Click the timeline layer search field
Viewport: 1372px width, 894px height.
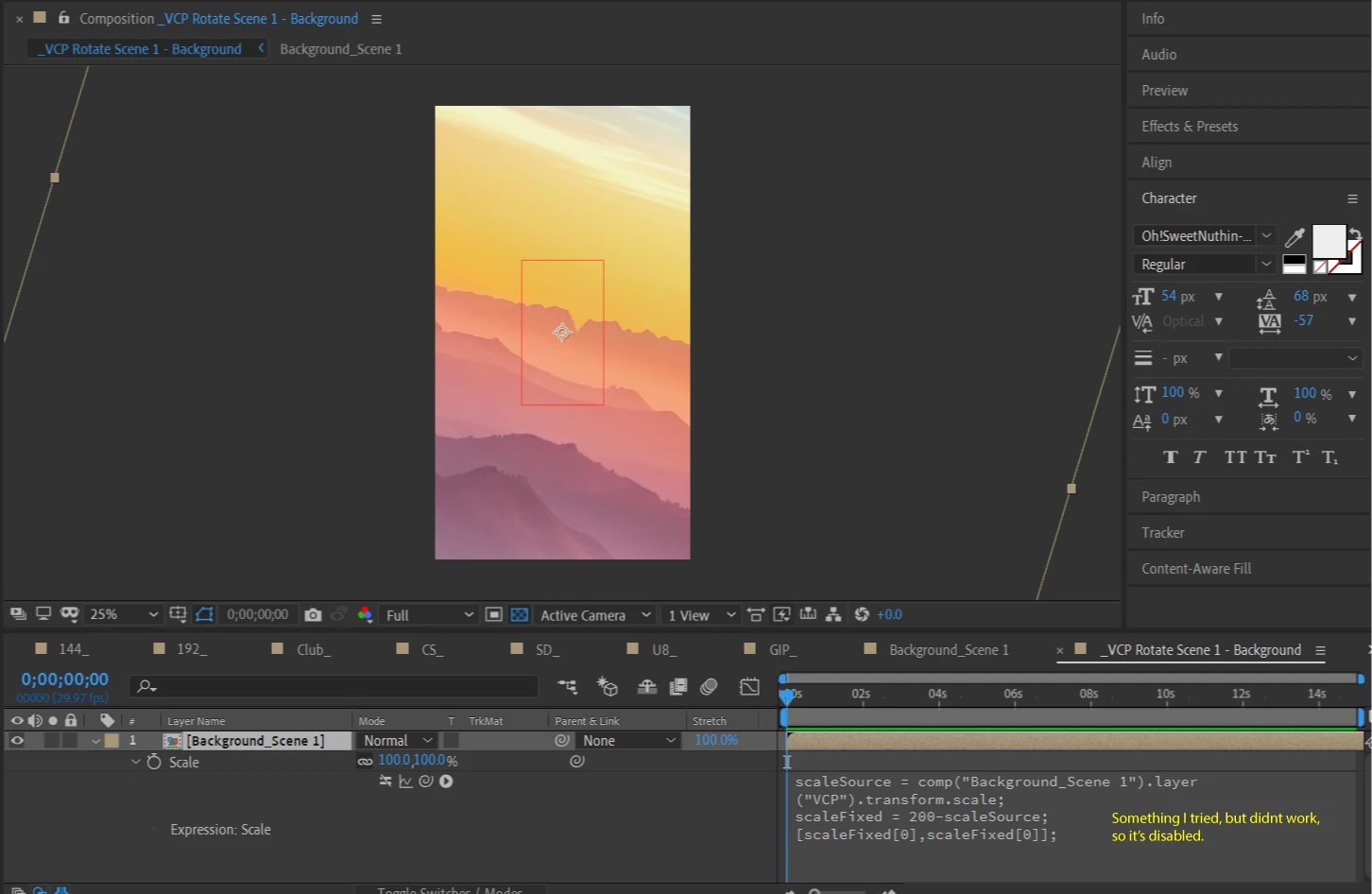(x=335, y=687)
